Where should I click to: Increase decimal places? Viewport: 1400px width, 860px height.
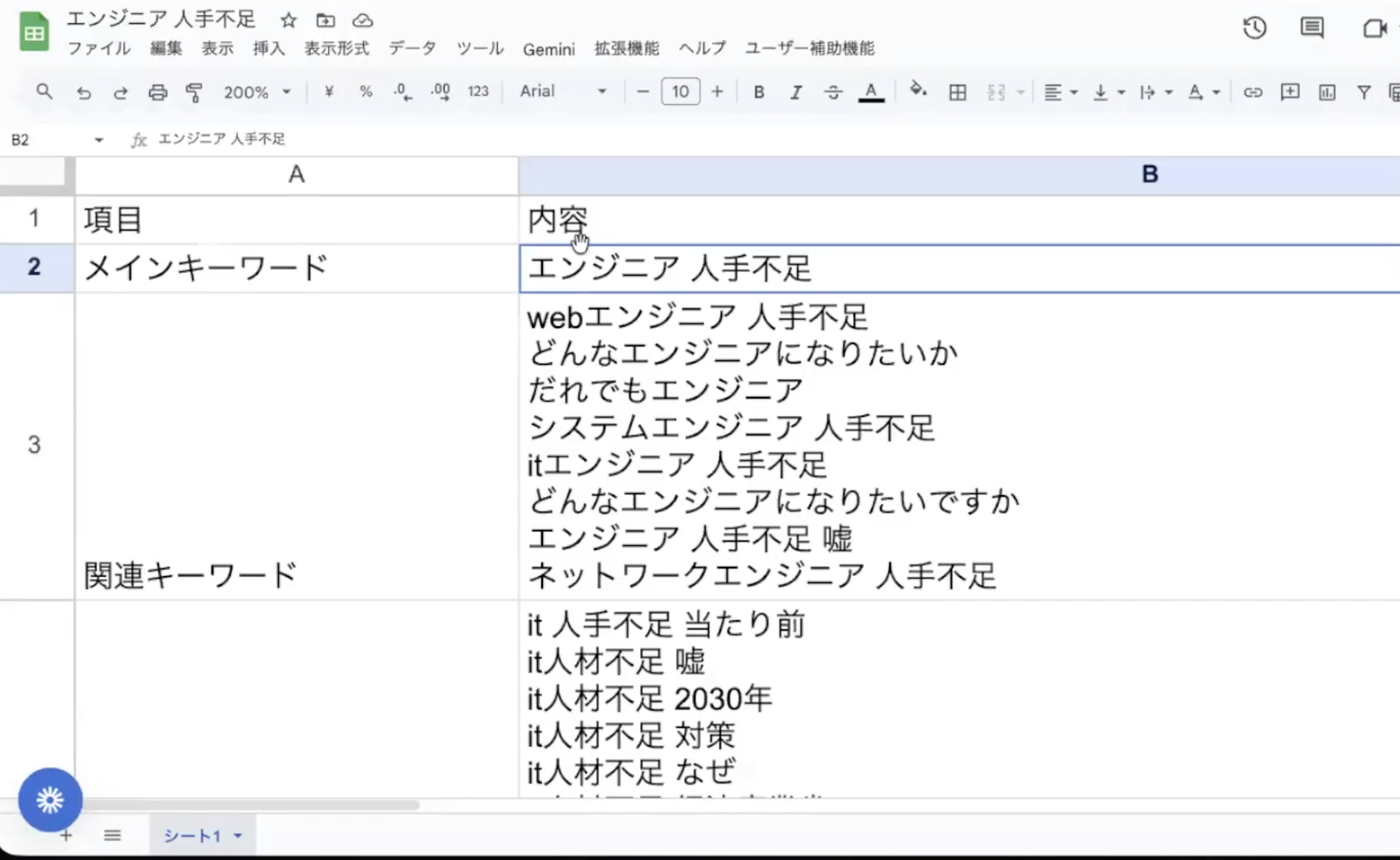pyautogui.click(x=441, y=92)
